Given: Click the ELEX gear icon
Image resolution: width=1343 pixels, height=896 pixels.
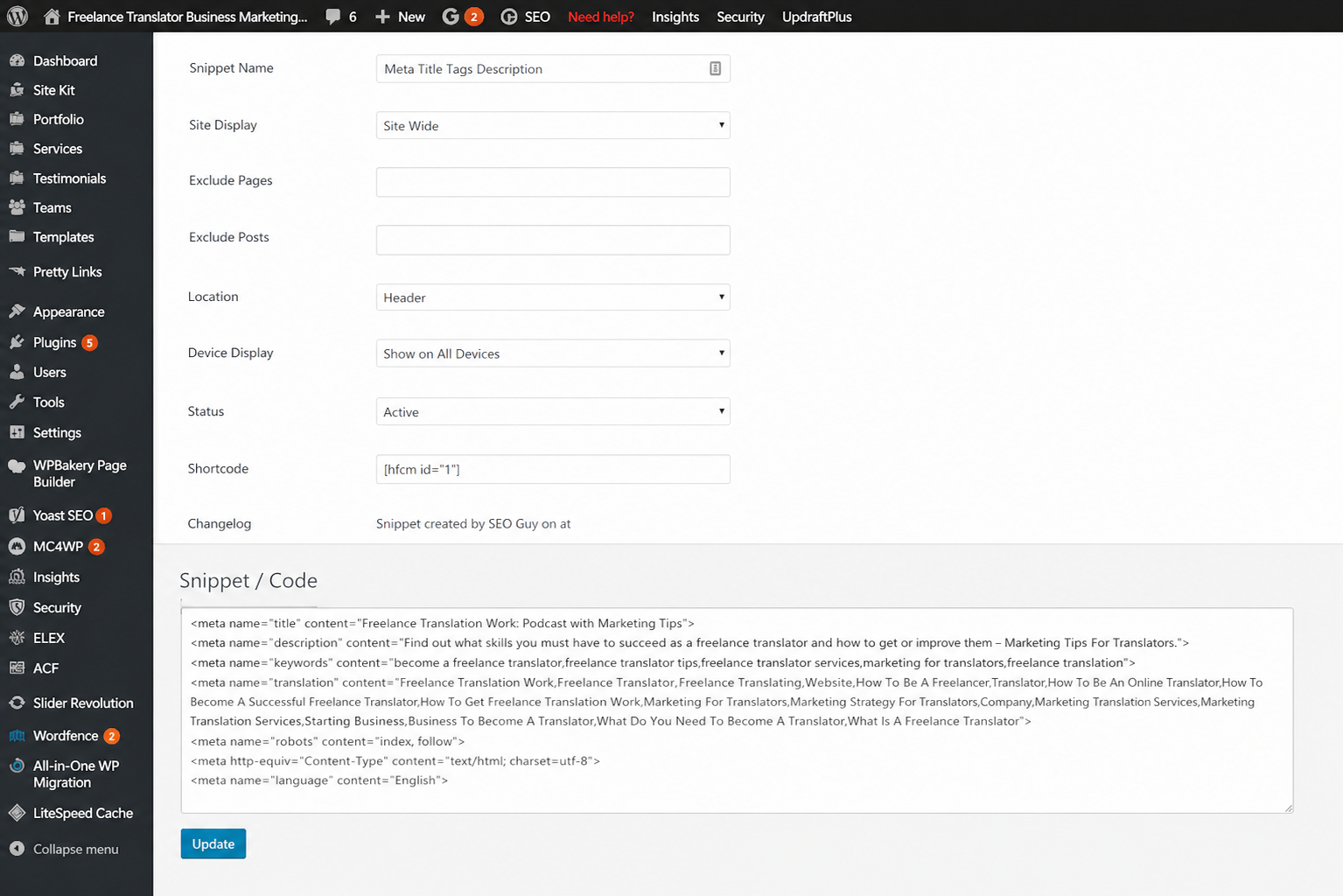Looking at the screenshot, I should (x=17, y=638).
